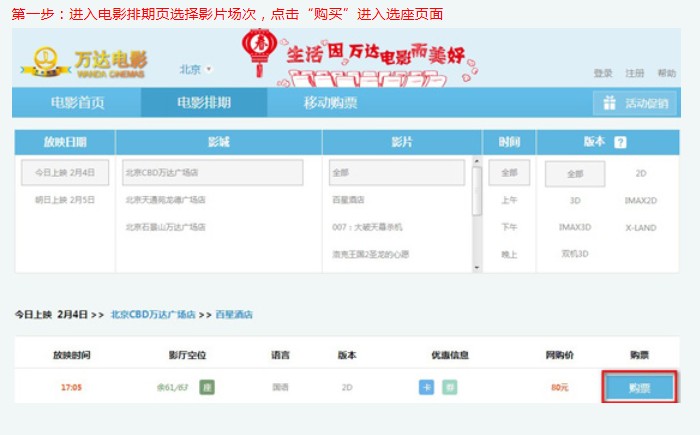The width and height of the screenshot is (700, 435).
Task: Select date 今日上映 2月4日
Action: (x=65, y=172)
